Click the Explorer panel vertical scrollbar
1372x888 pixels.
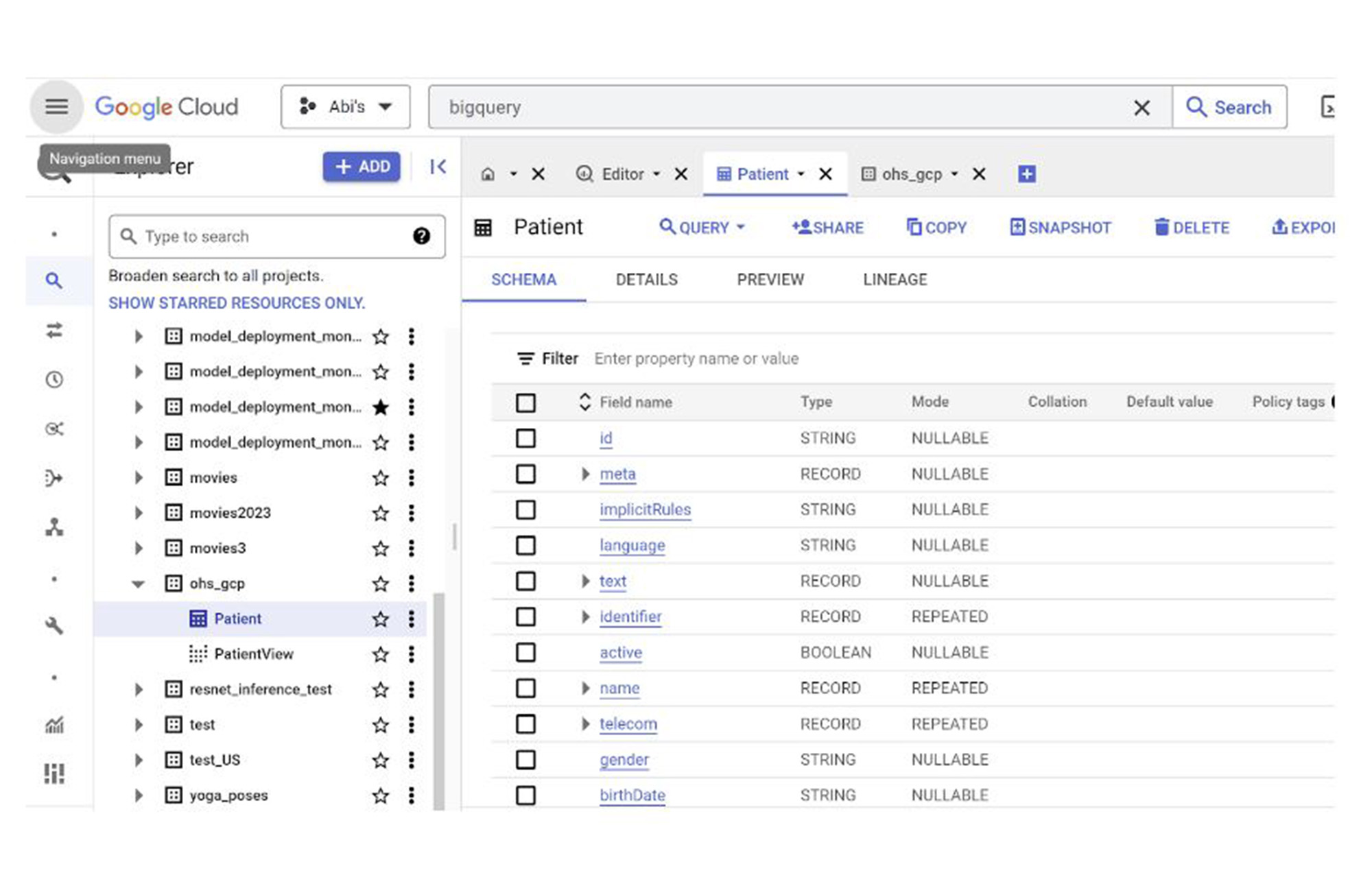coord(439,701)
